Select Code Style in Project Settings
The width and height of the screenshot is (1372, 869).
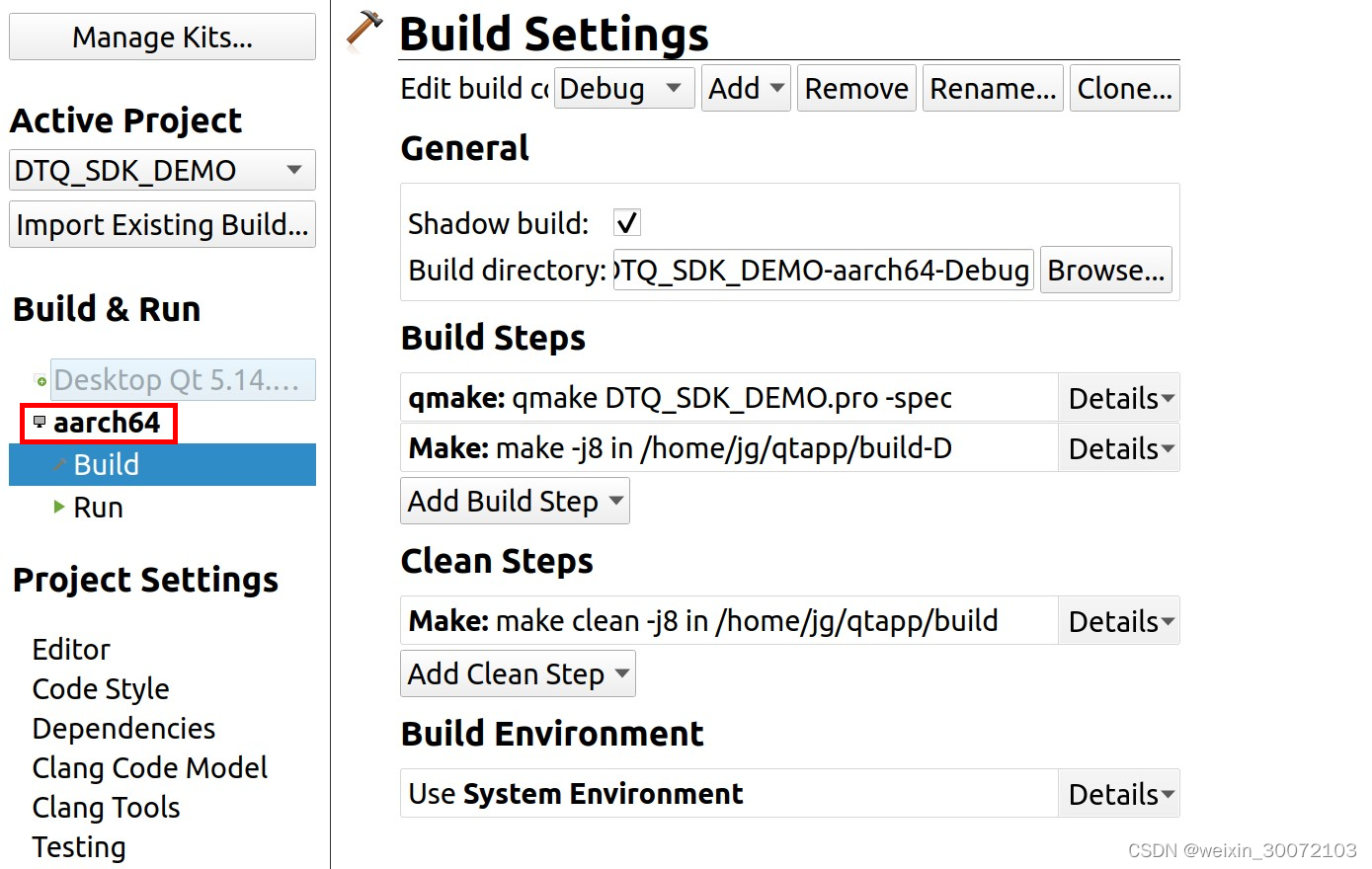click(101, 688)
